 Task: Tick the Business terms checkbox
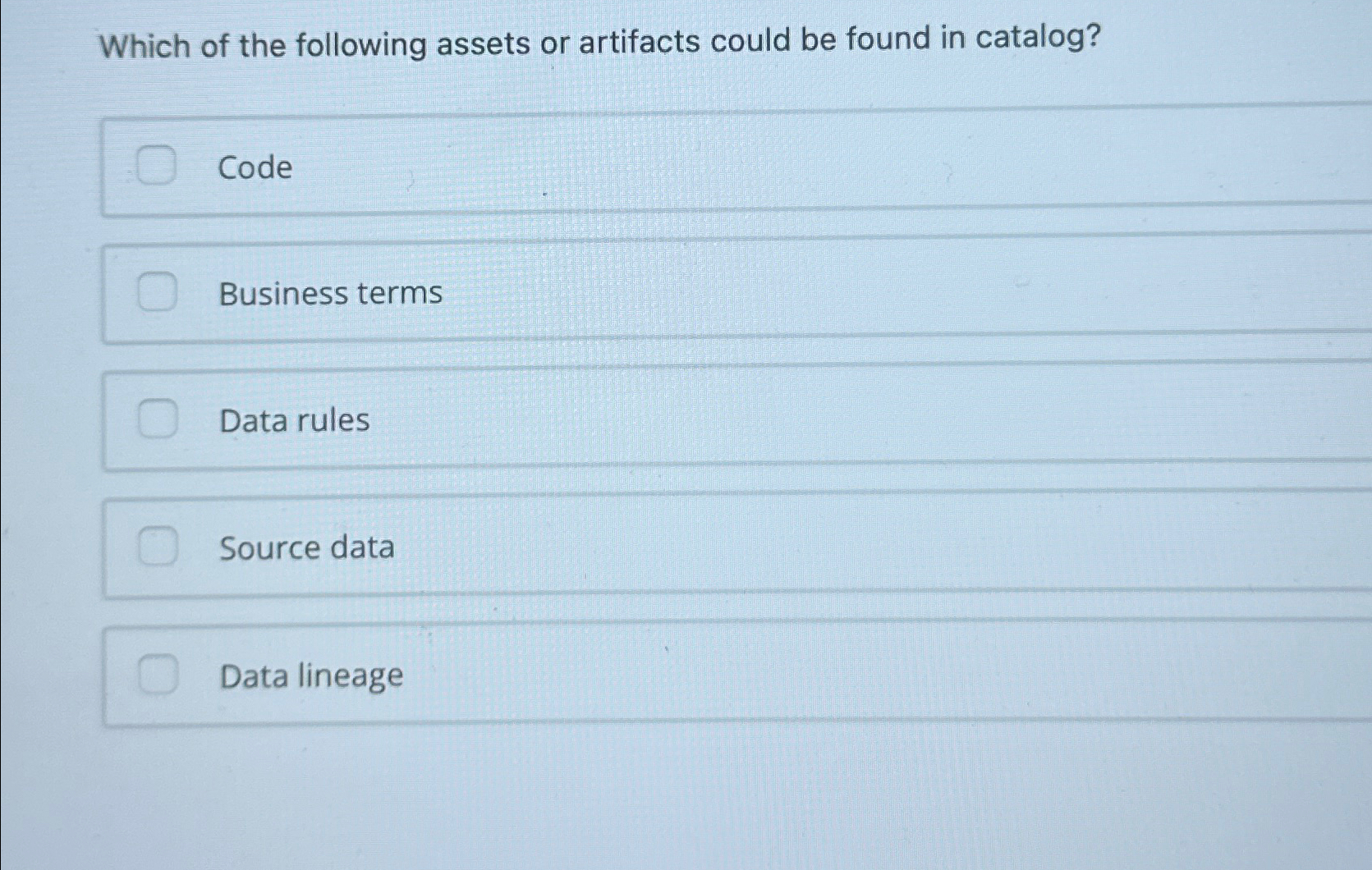pyautogui.click(x=156, y=292)
